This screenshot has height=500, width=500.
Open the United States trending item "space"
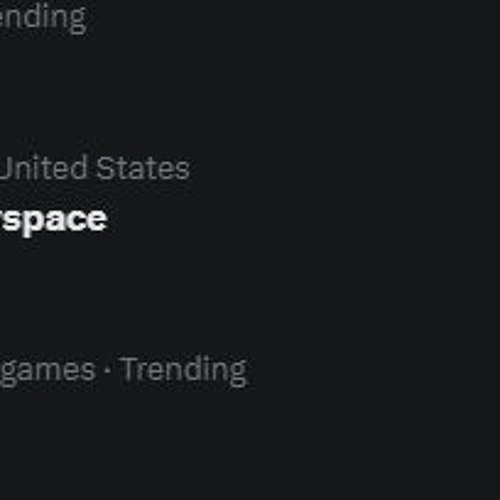53,220
